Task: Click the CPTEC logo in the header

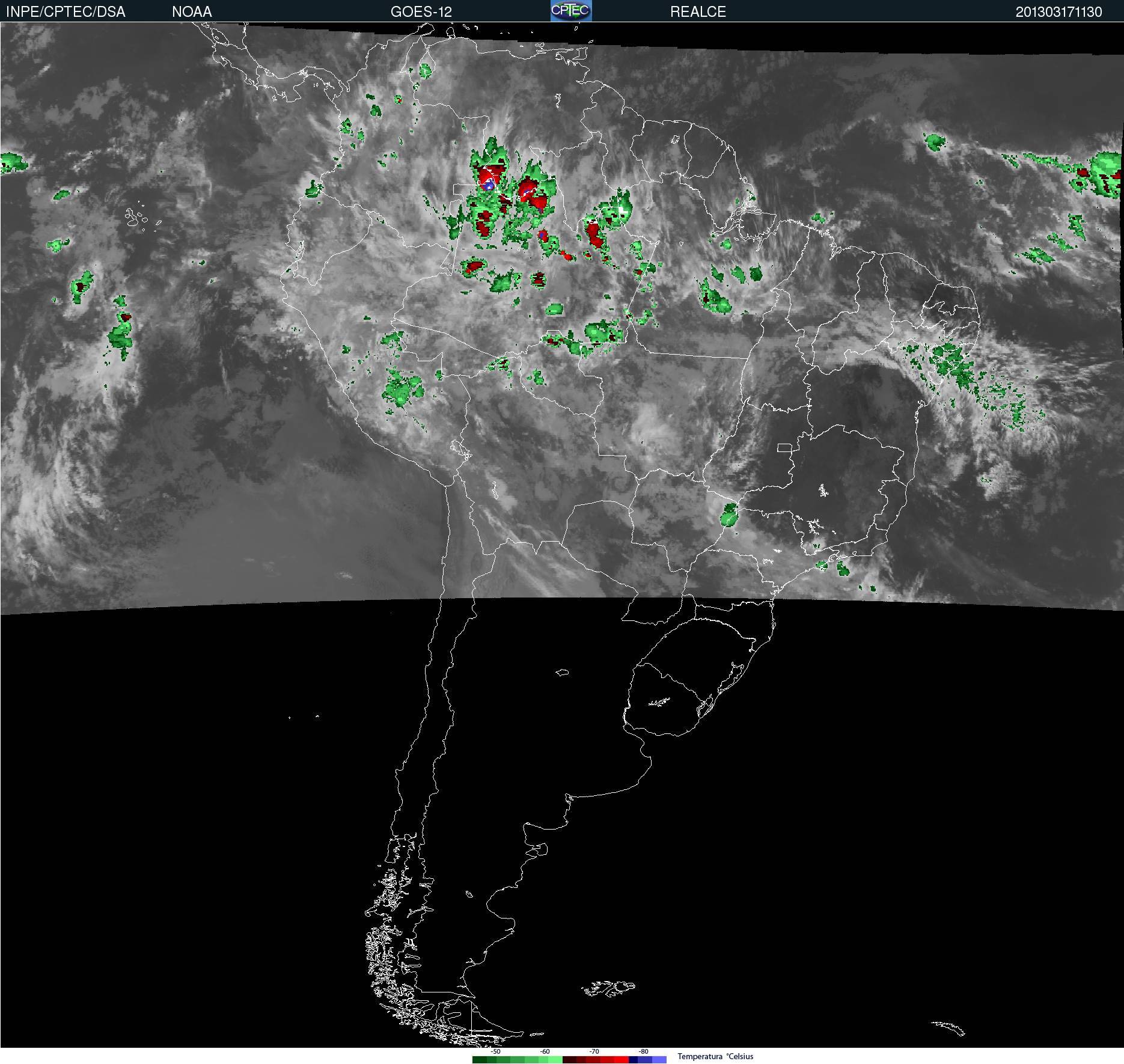Action: click(x=571, y=11)
